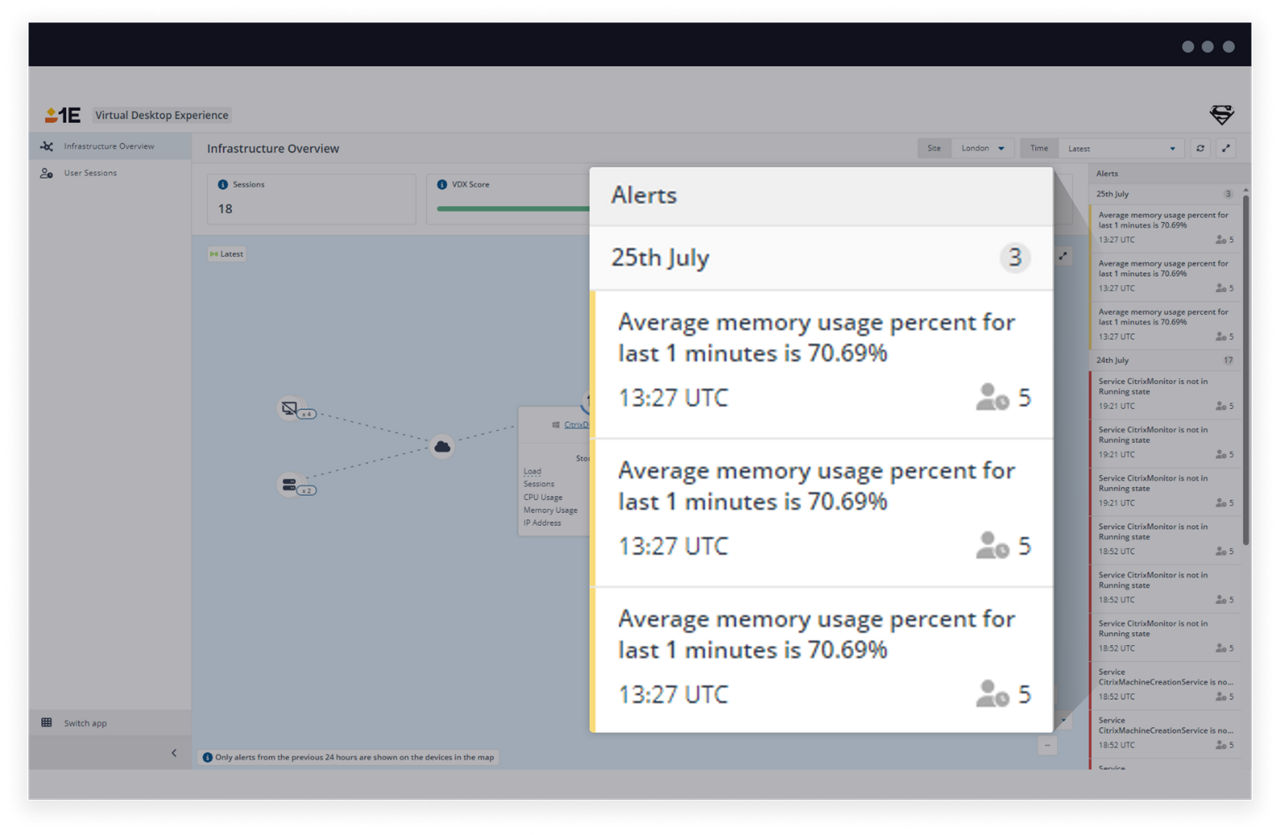Image resolution: width=1280 pixels, height=835 pixels.
Task: Click the Sessions card showing 18
Action: pos(312,199)
